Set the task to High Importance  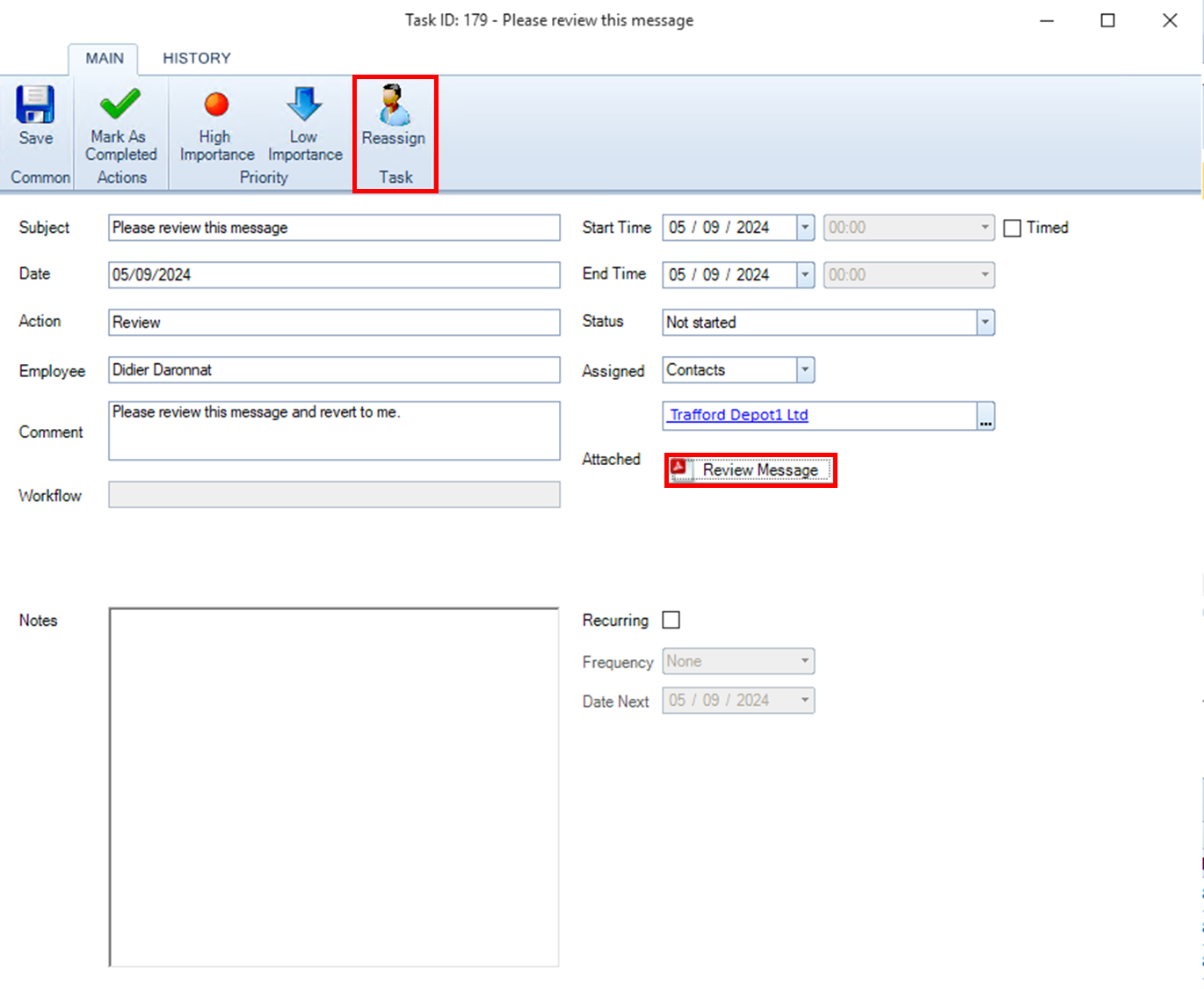click(216, 125)
